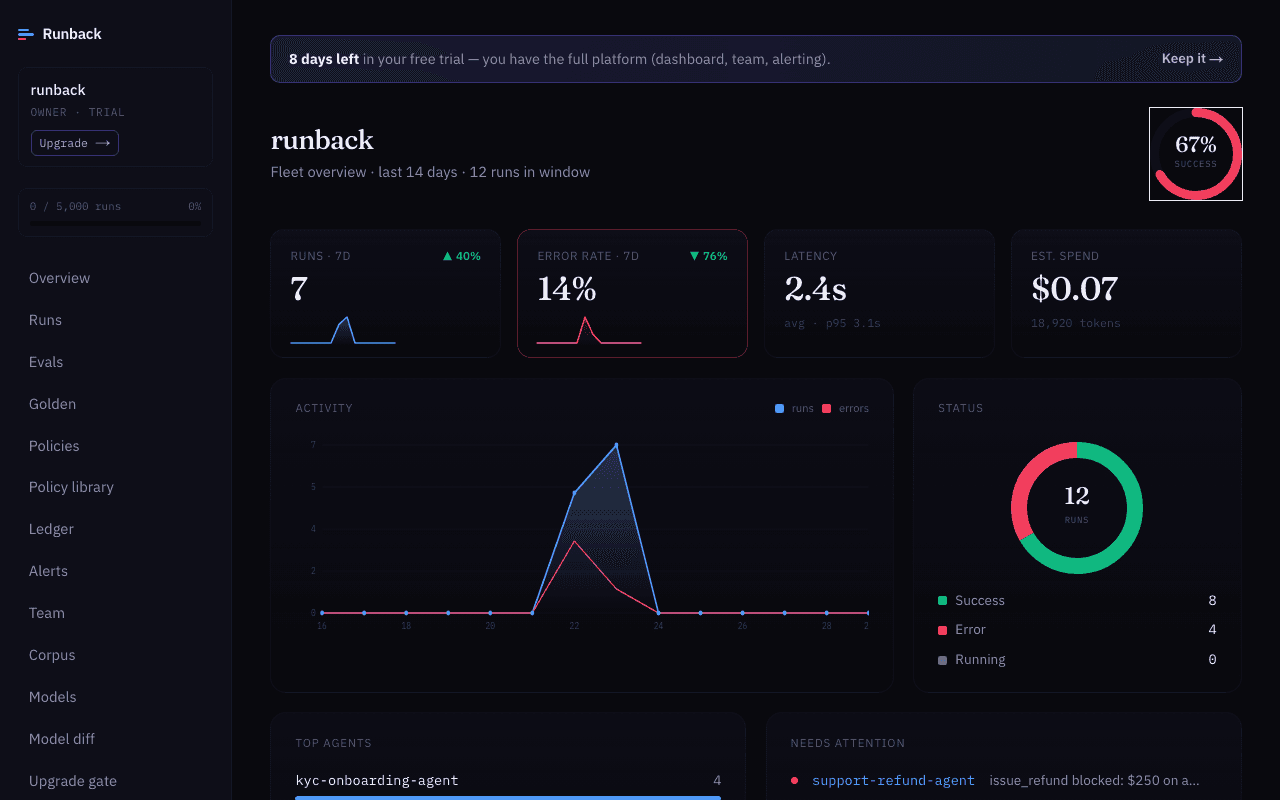Click the 67% success ring gauge
The width and height of the screenshot is (1280, 800).
pos(1196,154)
